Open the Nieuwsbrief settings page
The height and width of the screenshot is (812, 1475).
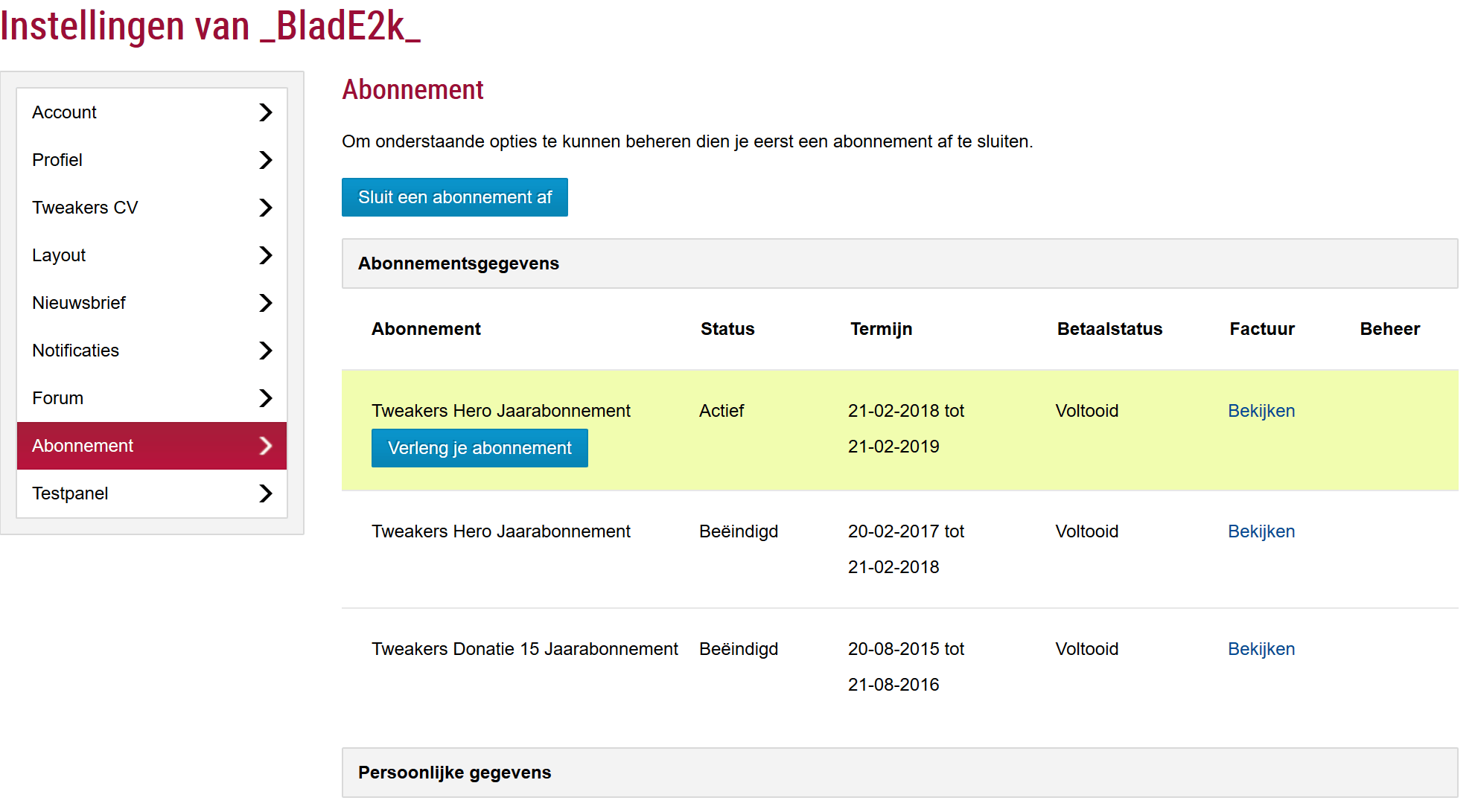79,303
